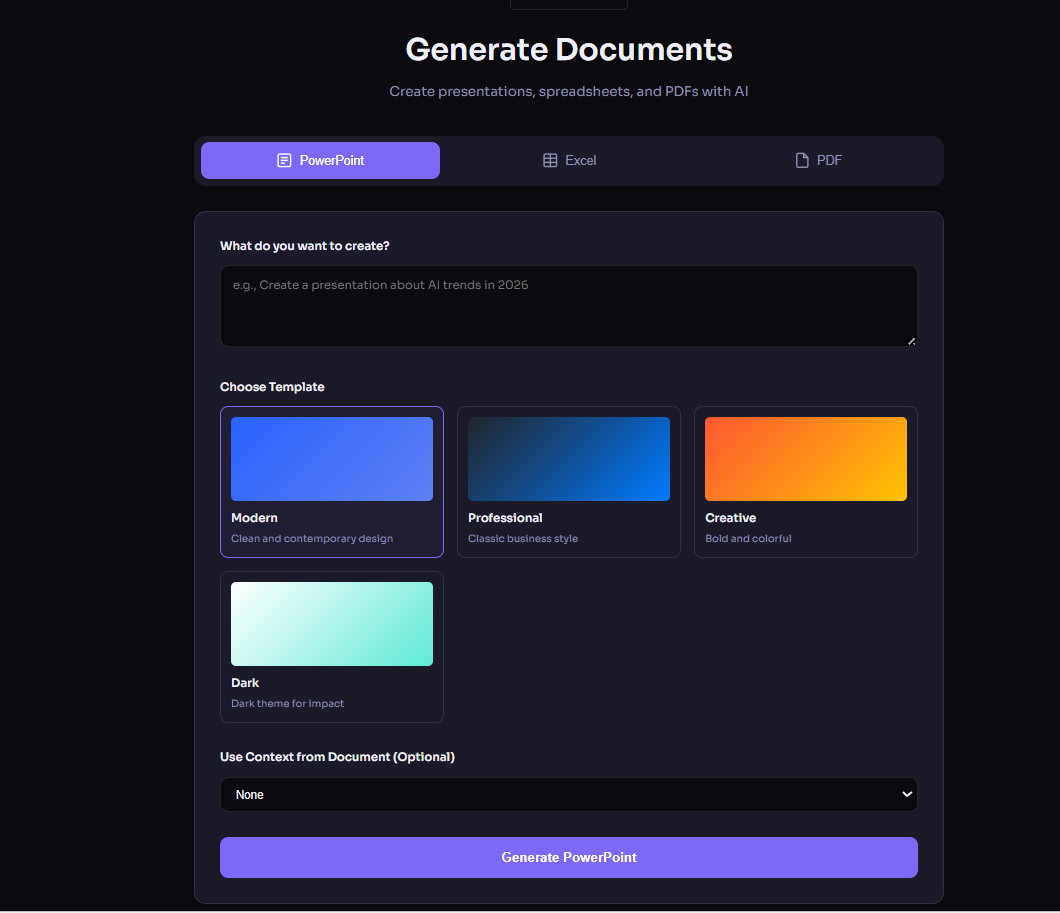1060x913 pixels.
Task: Click the Professional dark-blue gradient preview
Action: click(x=569, y=459)
